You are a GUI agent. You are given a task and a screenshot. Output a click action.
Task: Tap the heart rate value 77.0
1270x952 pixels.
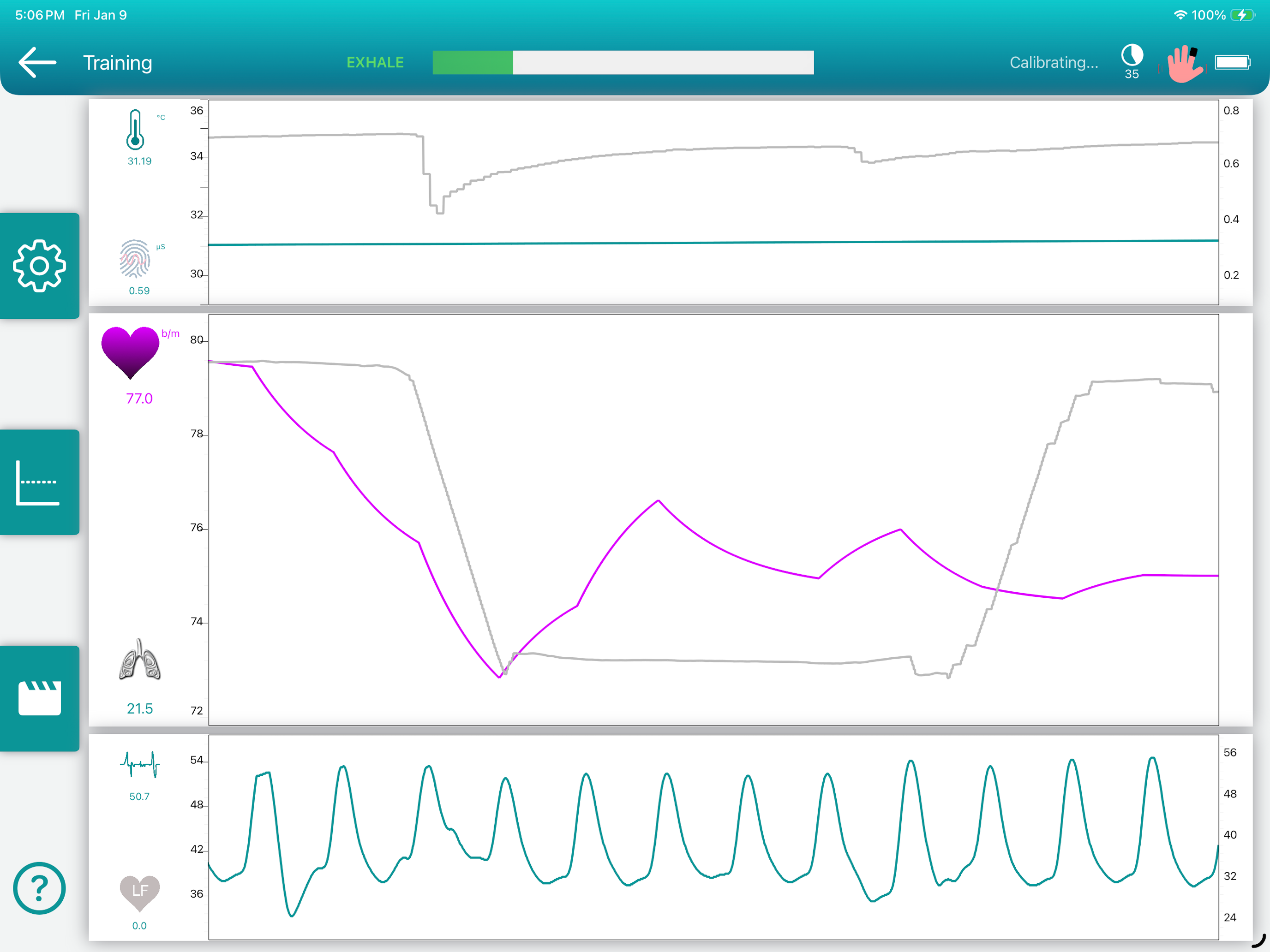139,398
